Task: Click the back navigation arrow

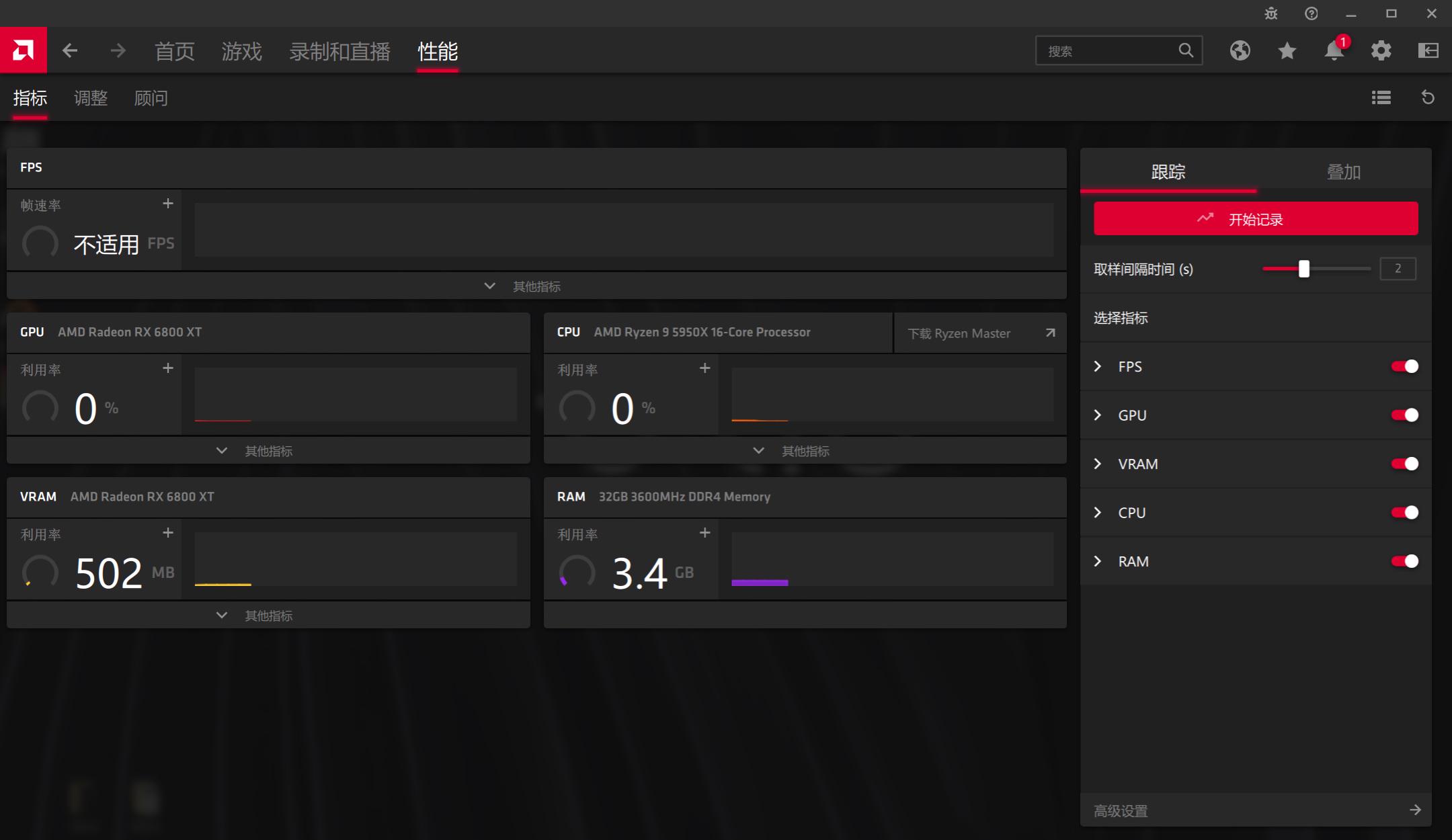Action: pos(70,50)
